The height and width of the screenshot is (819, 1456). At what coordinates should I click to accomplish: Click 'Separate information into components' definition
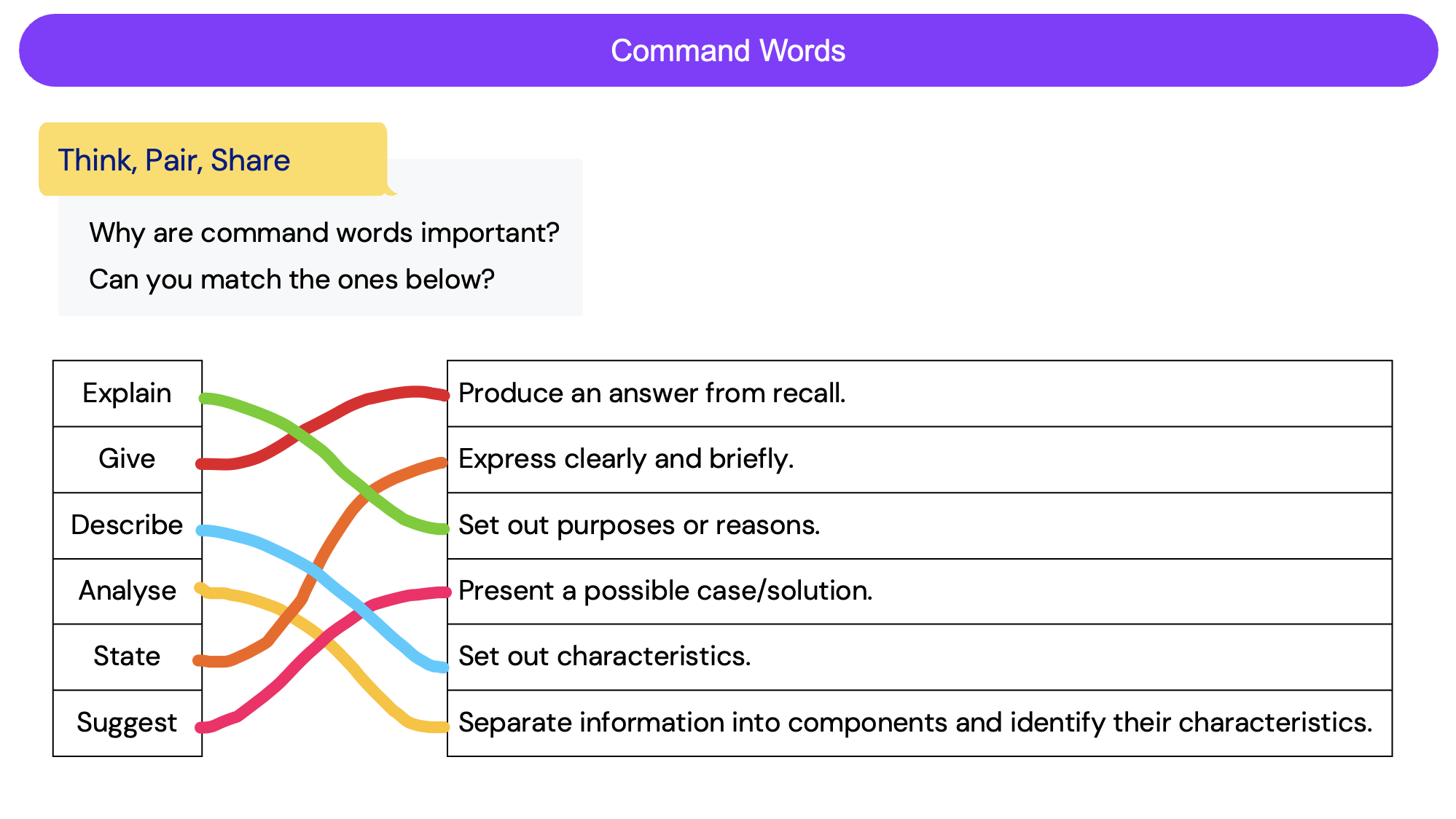[x=915, y=723]
